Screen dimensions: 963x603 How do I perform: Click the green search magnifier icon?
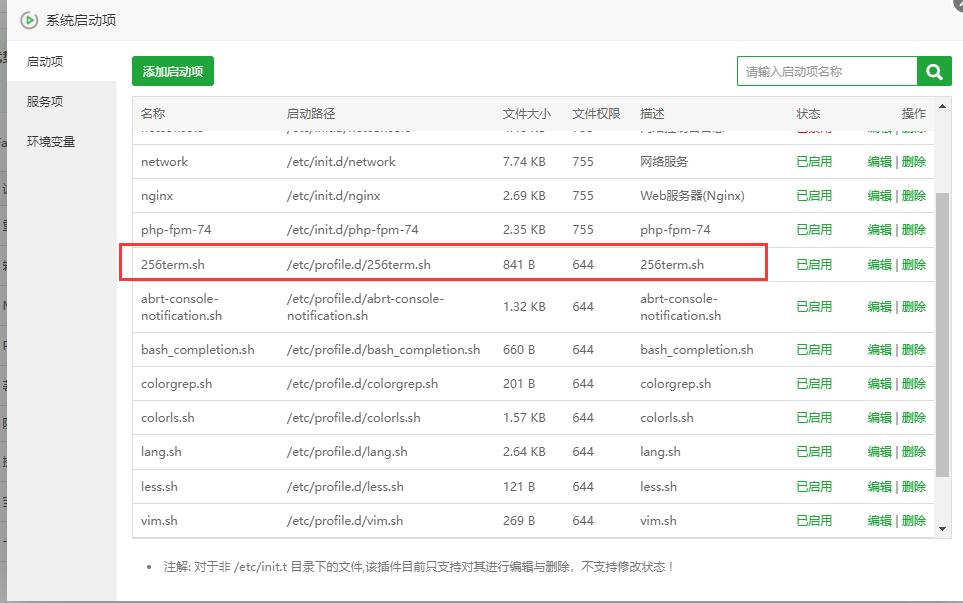[933, 71]
